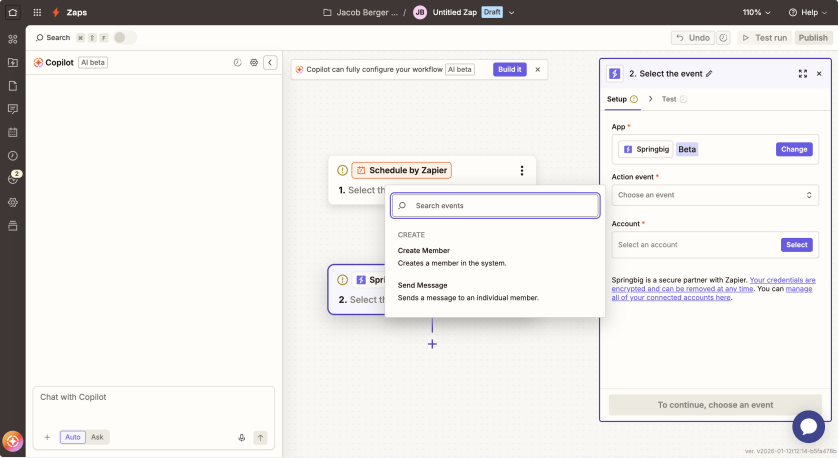
Task: Open manage connected accounts link
Action: [712, 293]
